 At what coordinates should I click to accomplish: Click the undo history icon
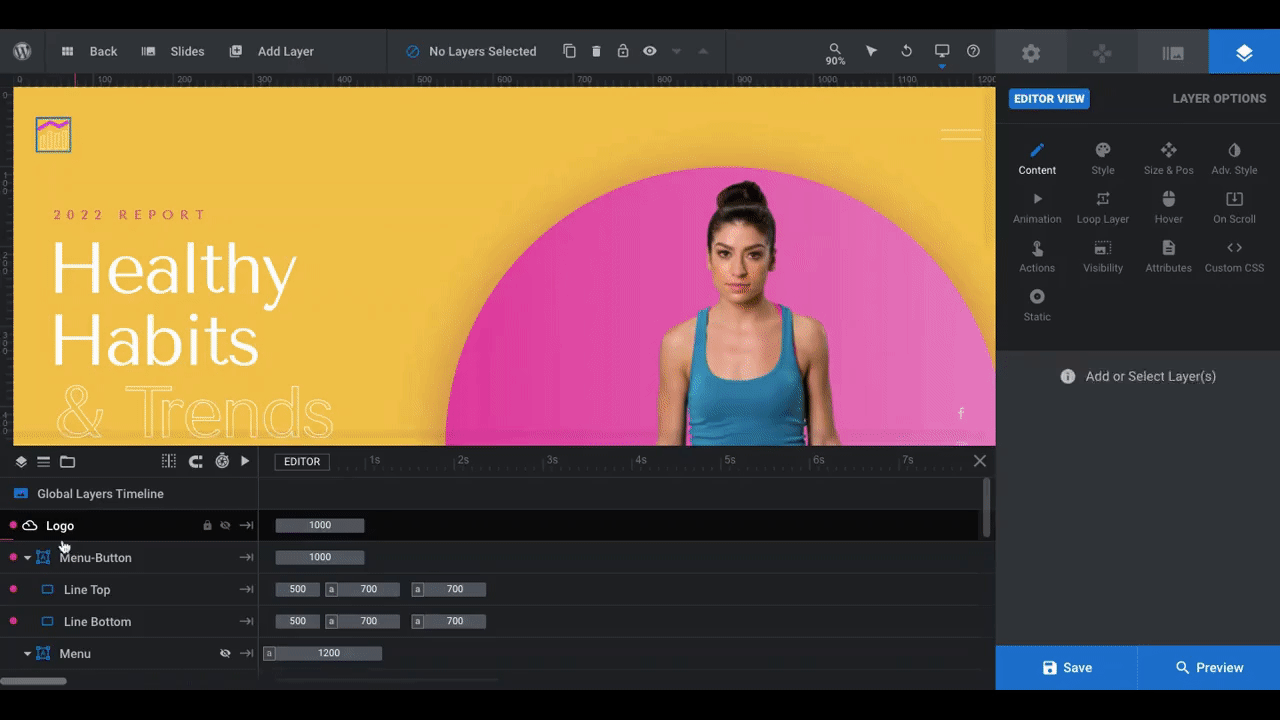[906, 51]
